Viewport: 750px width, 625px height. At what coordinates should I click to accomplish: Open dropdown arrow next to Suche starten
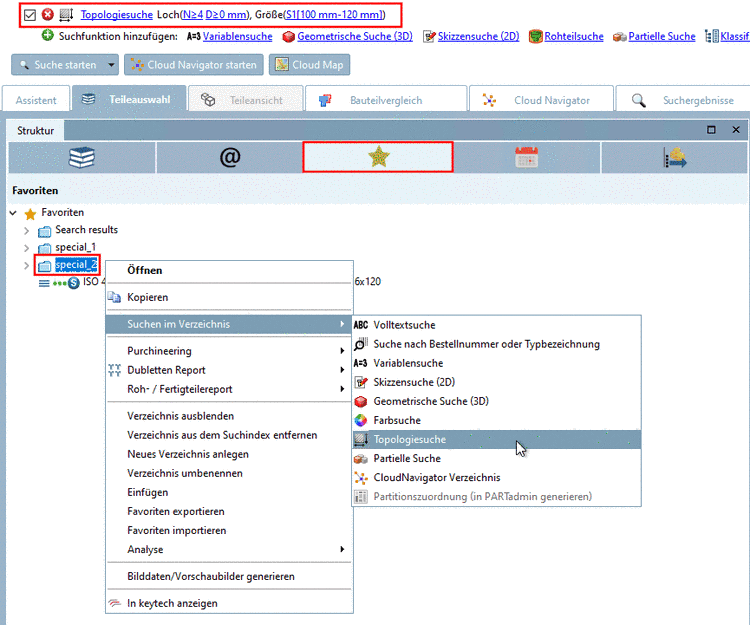click(111, 65)
